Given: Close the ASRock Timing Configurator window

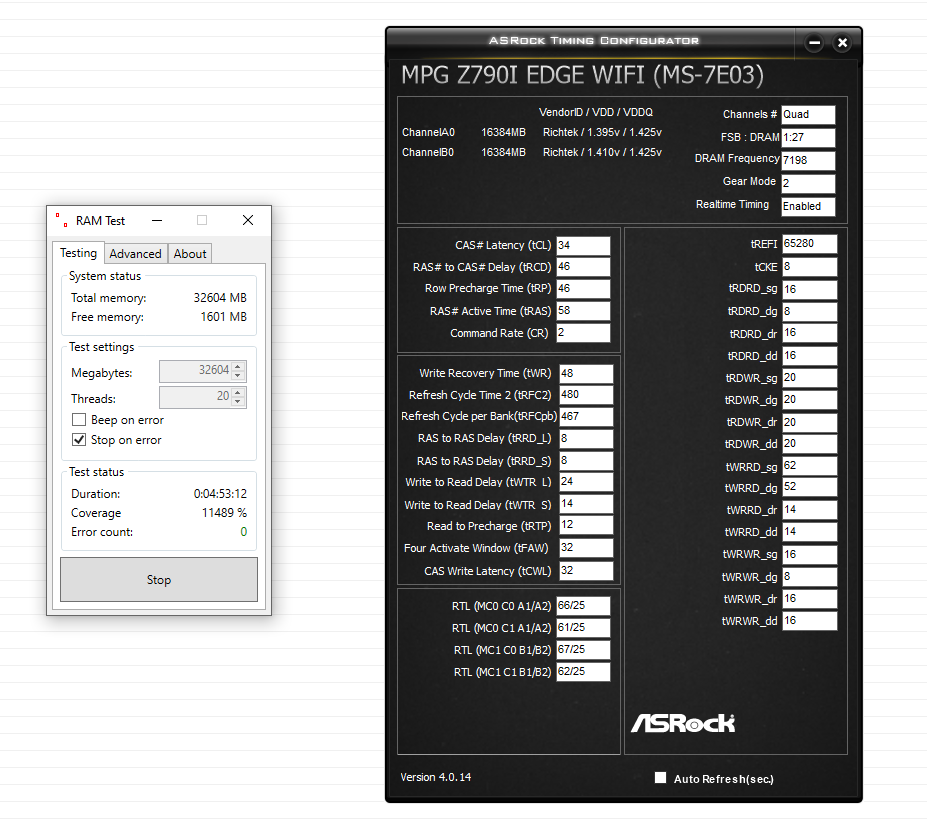Looking at the screenshot, I should pyautogui.click(x=842, y=43).
